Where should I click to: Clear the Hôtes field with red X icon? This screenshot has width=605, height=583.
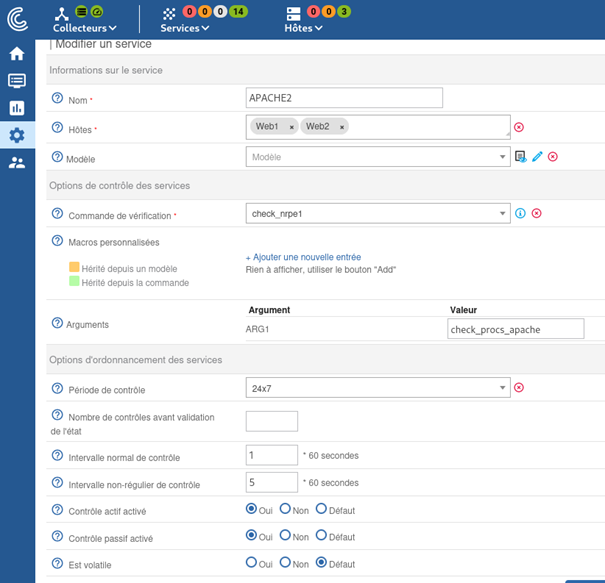tap(519, 127)
